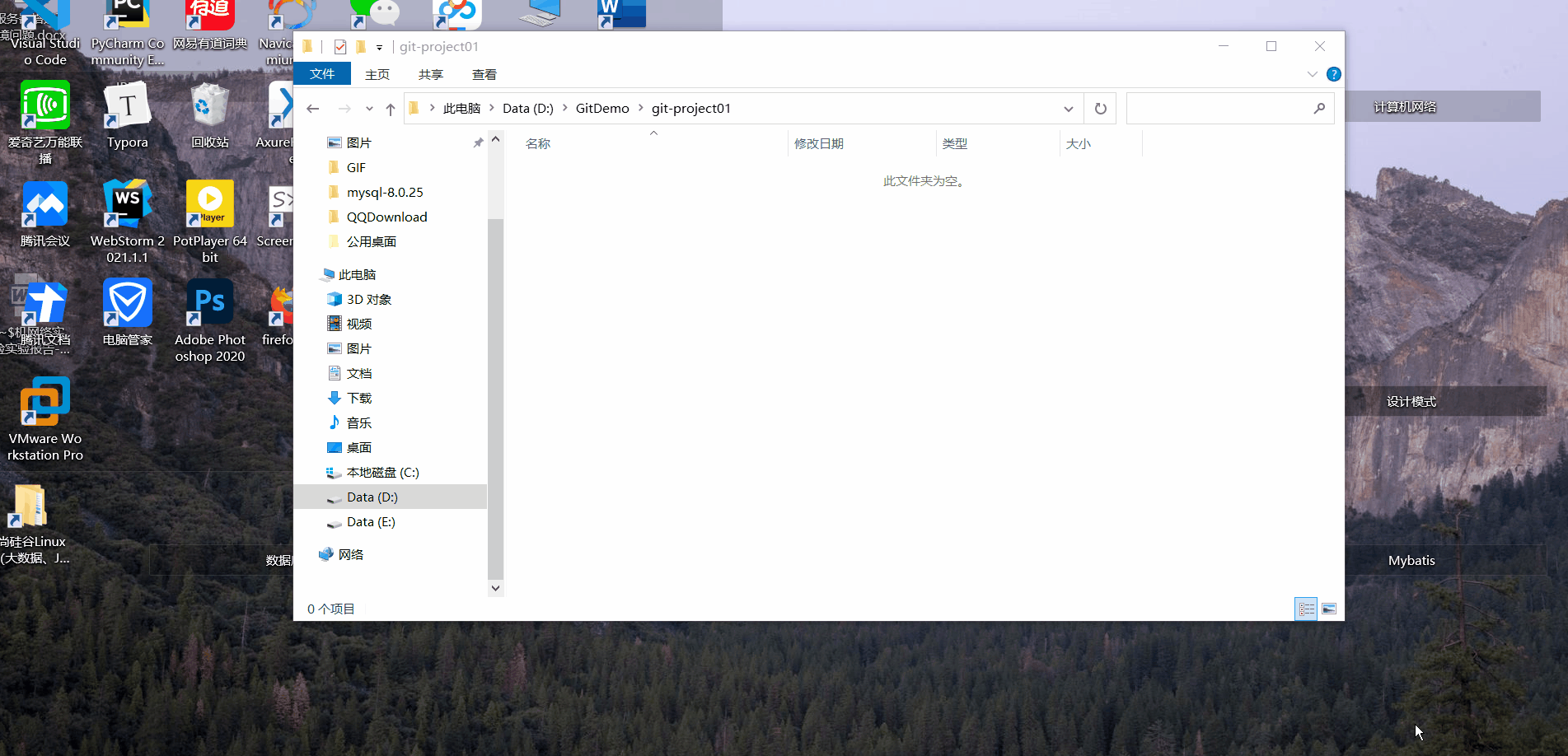Click GitDemo in the address path
This screenshot has width=1568, height=756.
click(602, 109)
